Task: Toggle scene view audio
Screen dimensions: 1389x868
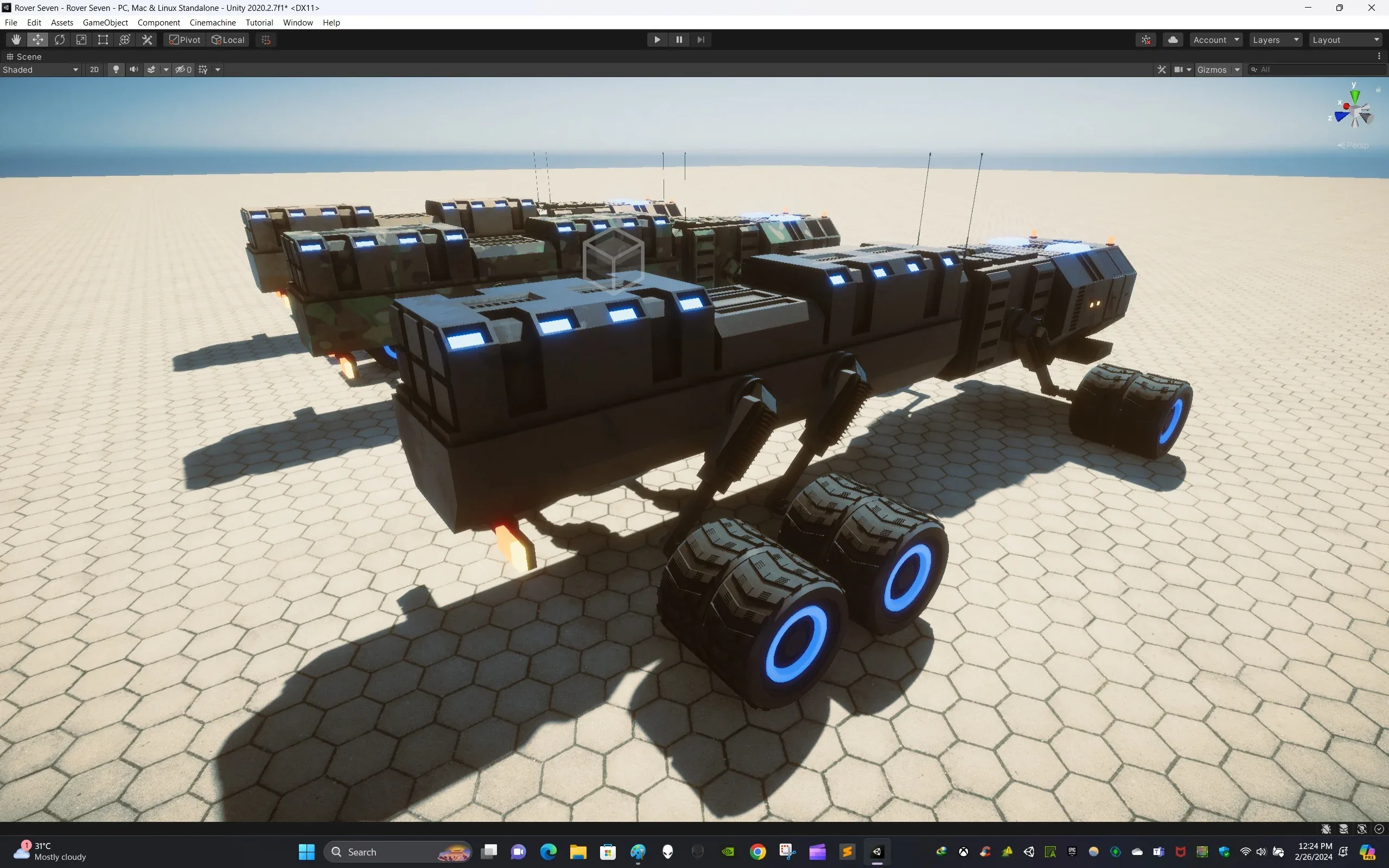Action: 133,69
